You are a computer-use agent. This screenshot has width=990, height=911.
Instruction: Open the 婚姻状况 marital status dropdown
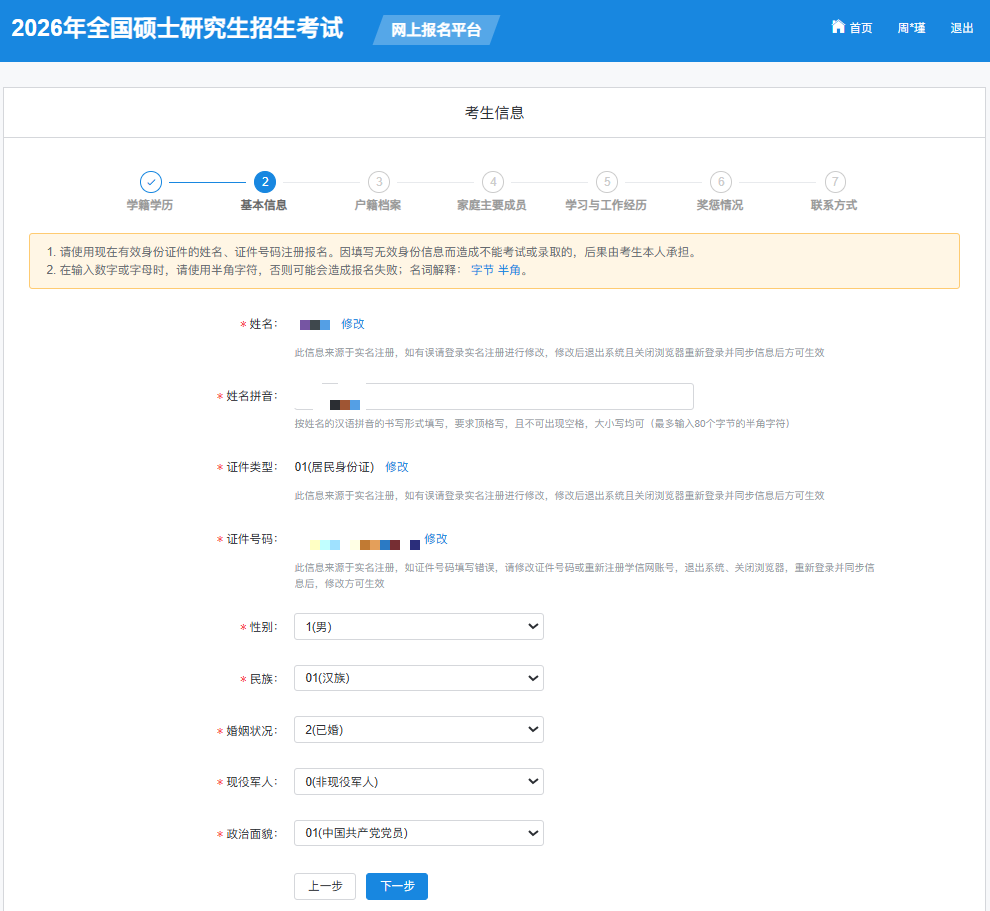pyautogui.click(x=418, y=729)
